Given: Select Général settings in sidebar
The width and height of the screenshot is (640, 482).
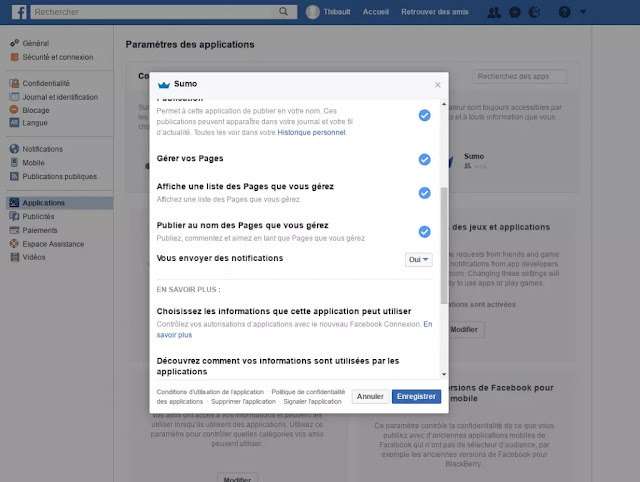Looking at the screenshot, I should click(x=36, y=43).
